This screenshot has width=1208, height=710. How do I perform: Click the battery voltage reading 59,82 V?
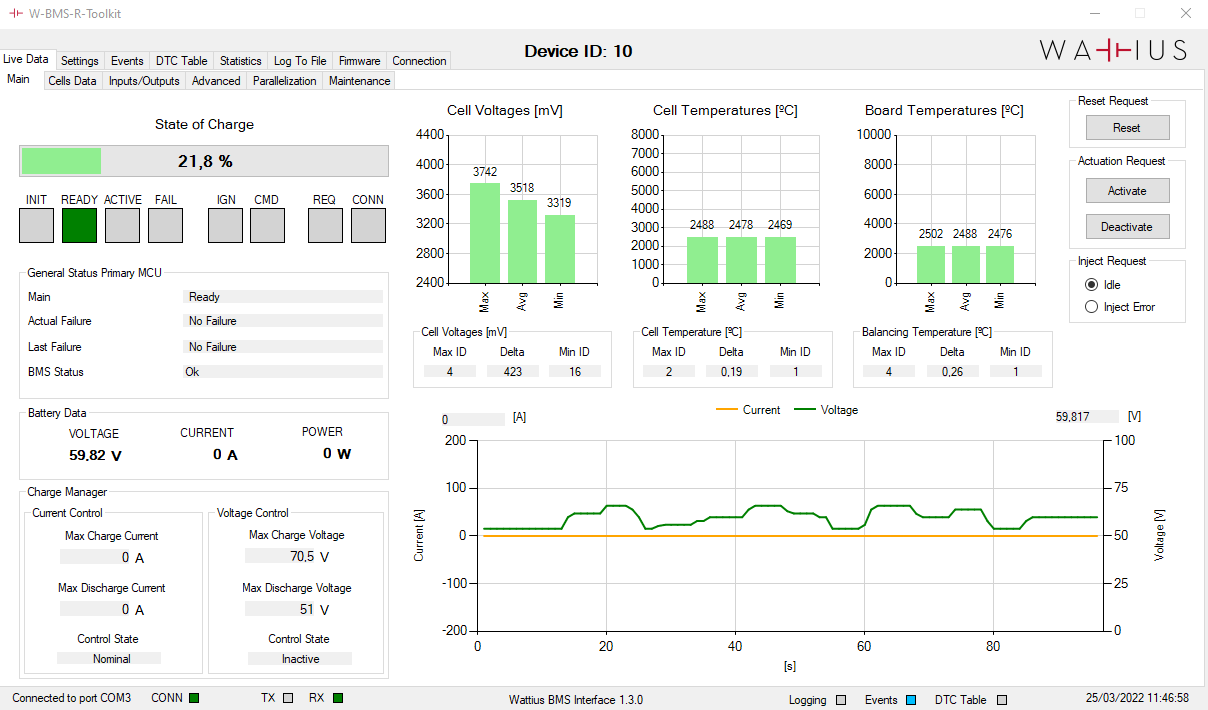pos(95,456)
